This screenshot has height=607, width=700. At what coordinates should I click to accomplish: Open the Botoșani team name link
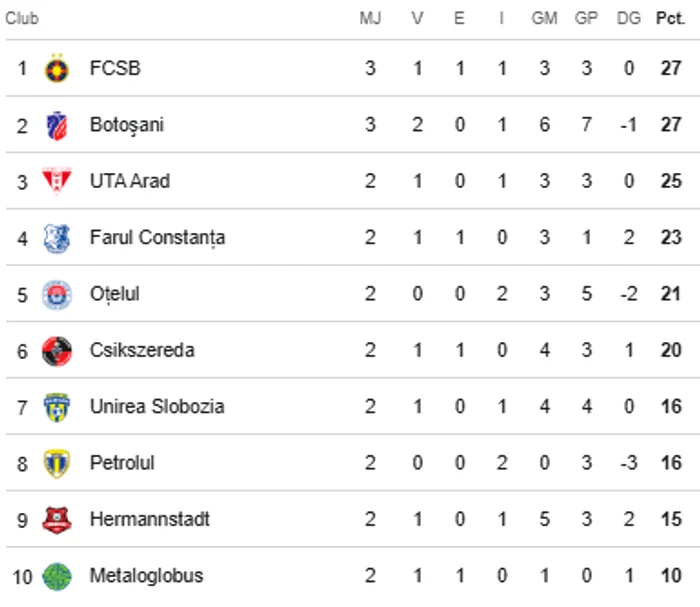click(x=126, y=126)
